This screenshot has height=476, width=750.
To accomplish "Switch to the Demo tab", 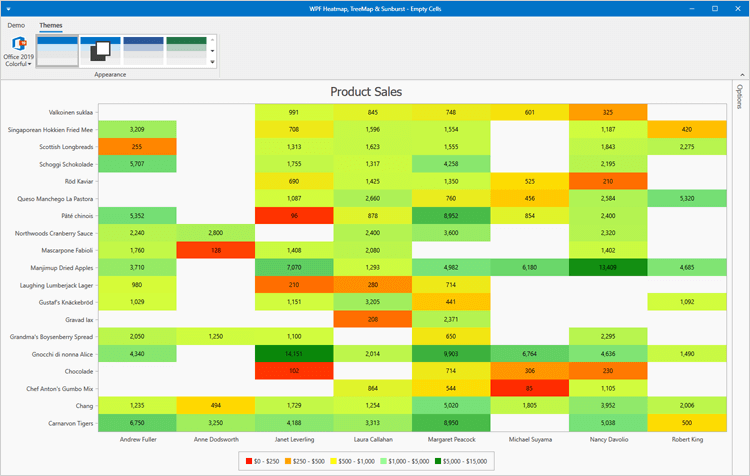I will pos(17,24).
